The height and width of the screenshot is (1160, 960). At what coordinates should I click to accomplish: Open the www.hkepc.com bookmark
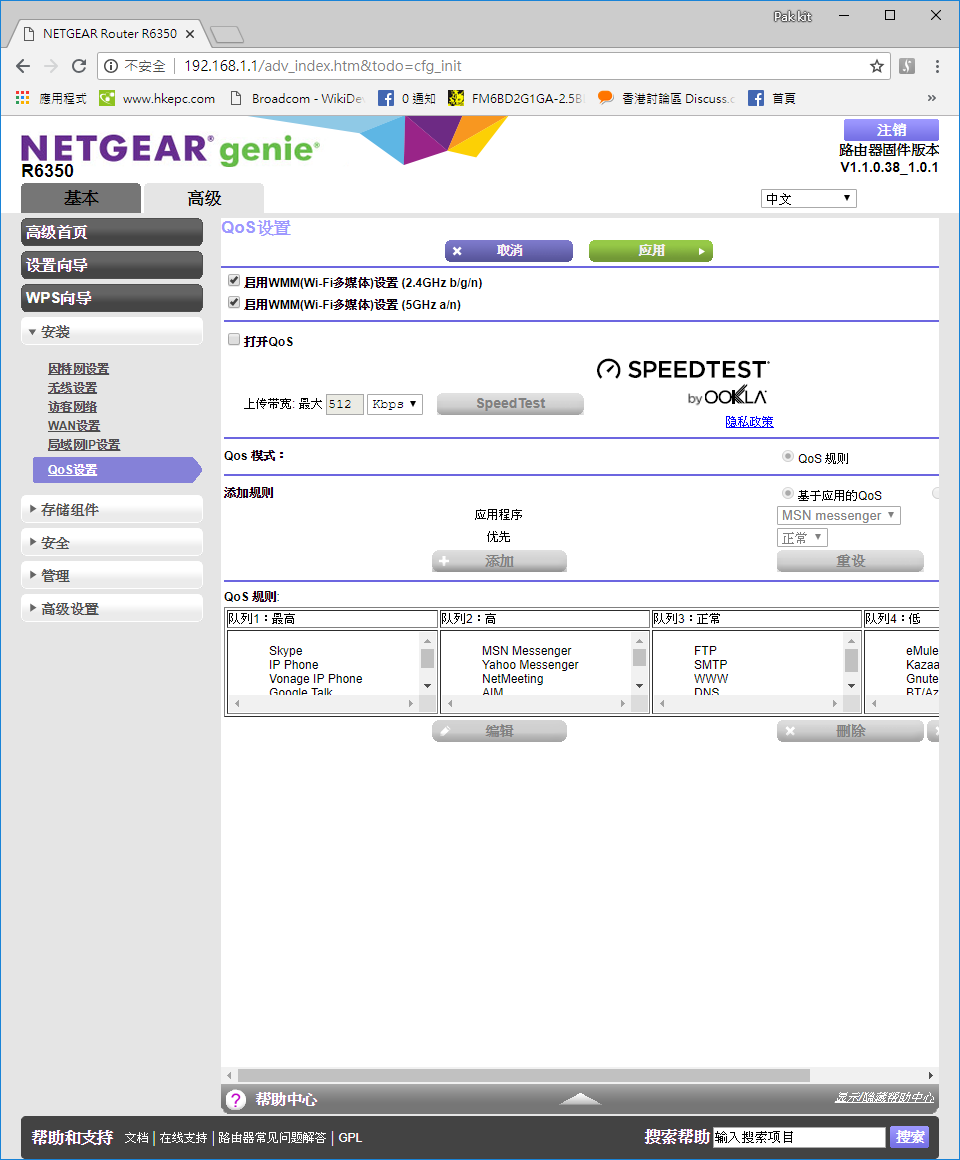pos(158,98)
